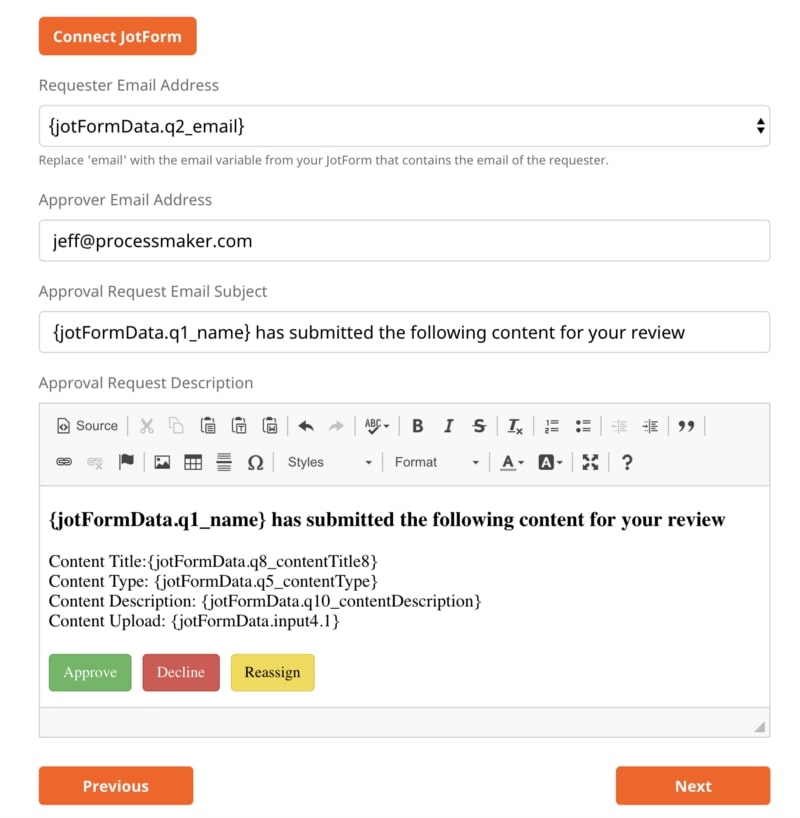Insert an image via toolbar
This screenshot has width=800, height=818.
(162, 462)
